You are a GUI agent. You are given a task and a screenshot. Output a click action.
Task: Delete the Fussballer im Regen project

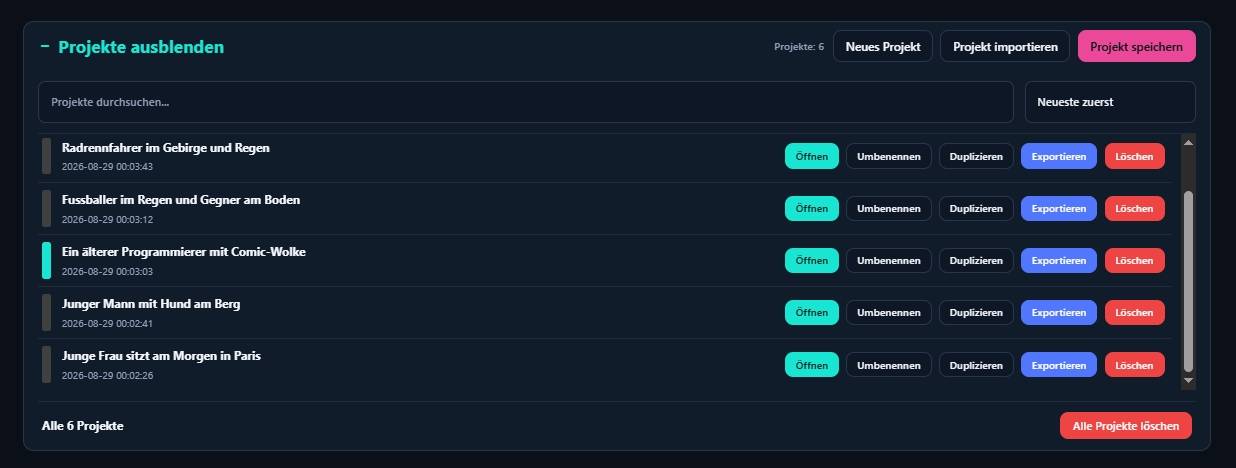(x=1135, y=208)
